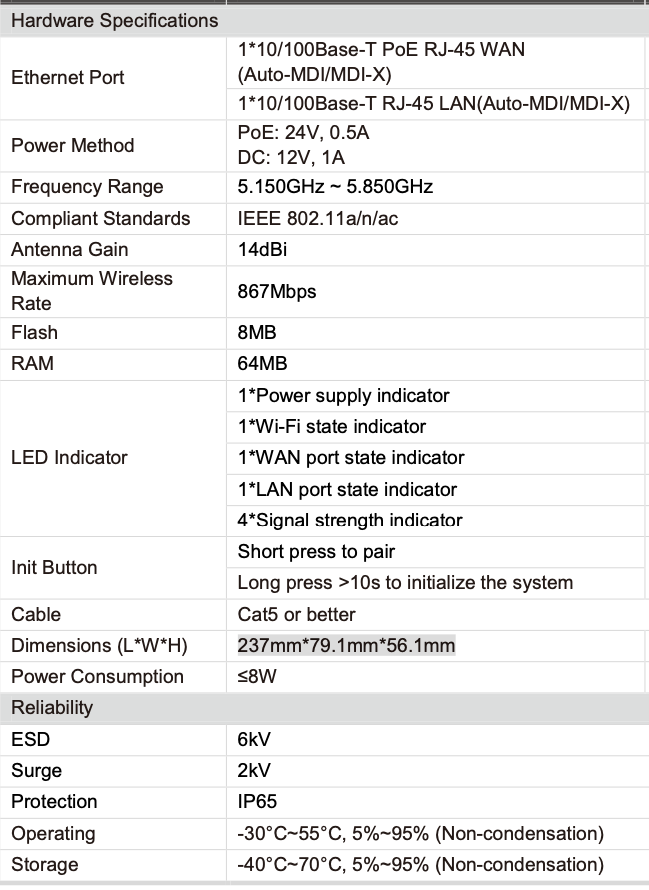Click the Storage temperature range value
Screen dimensions: 649x890
pos(421,864)
